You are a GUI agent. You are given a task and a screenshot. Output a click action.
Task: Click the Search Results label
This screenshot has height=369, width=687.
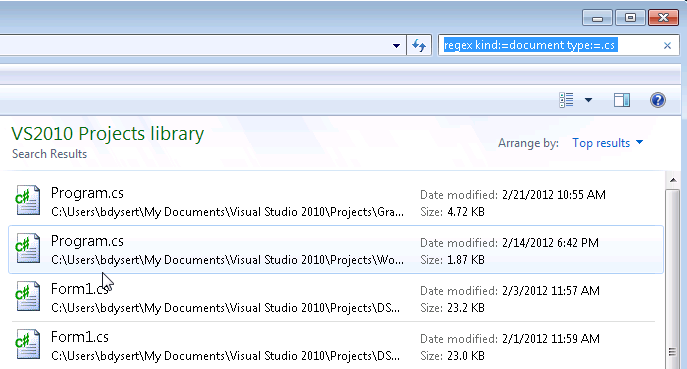click(50, 154)
